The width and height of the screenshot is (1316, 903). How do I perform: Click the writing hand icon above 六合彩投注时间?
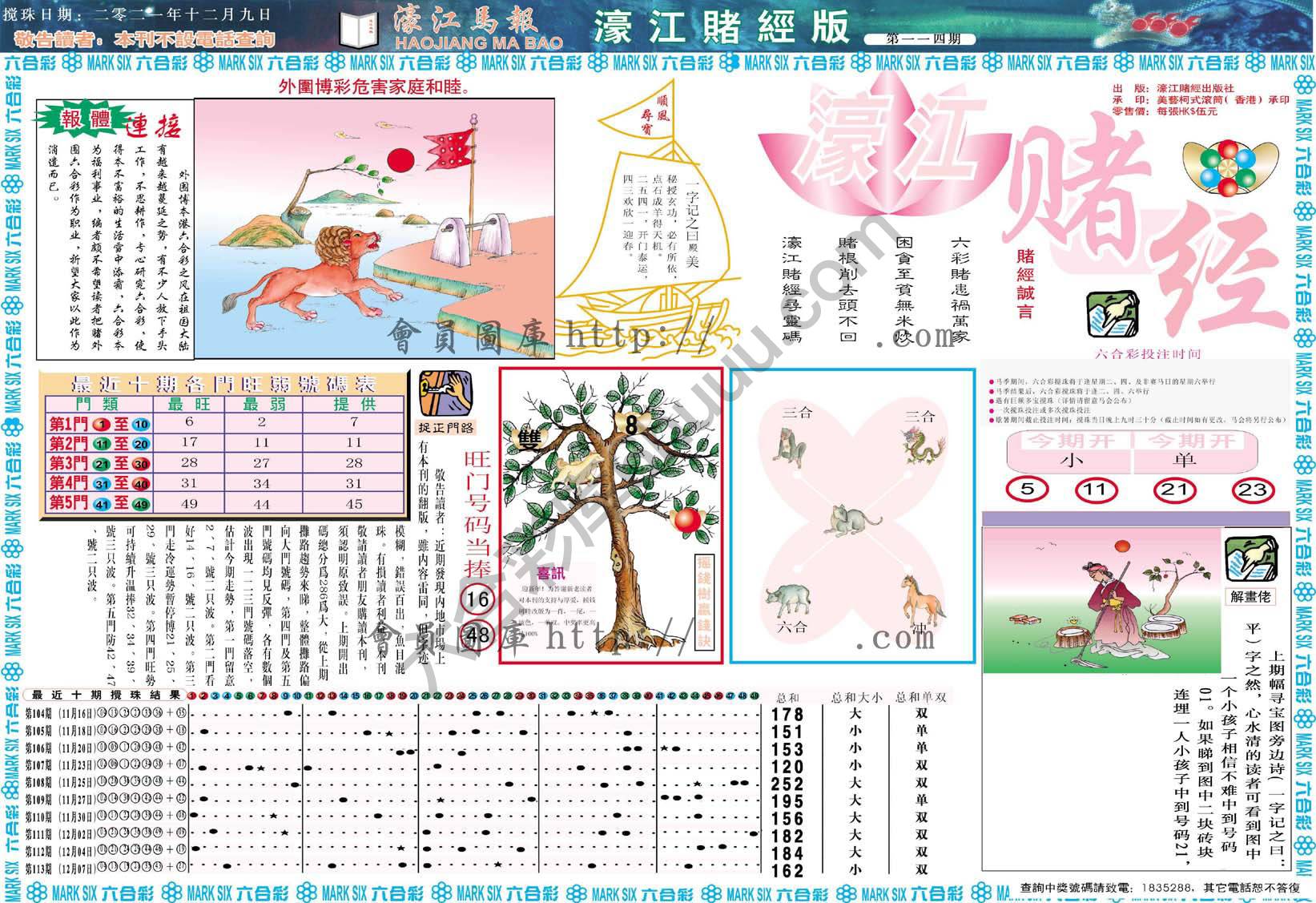(x=1113, y=315)
